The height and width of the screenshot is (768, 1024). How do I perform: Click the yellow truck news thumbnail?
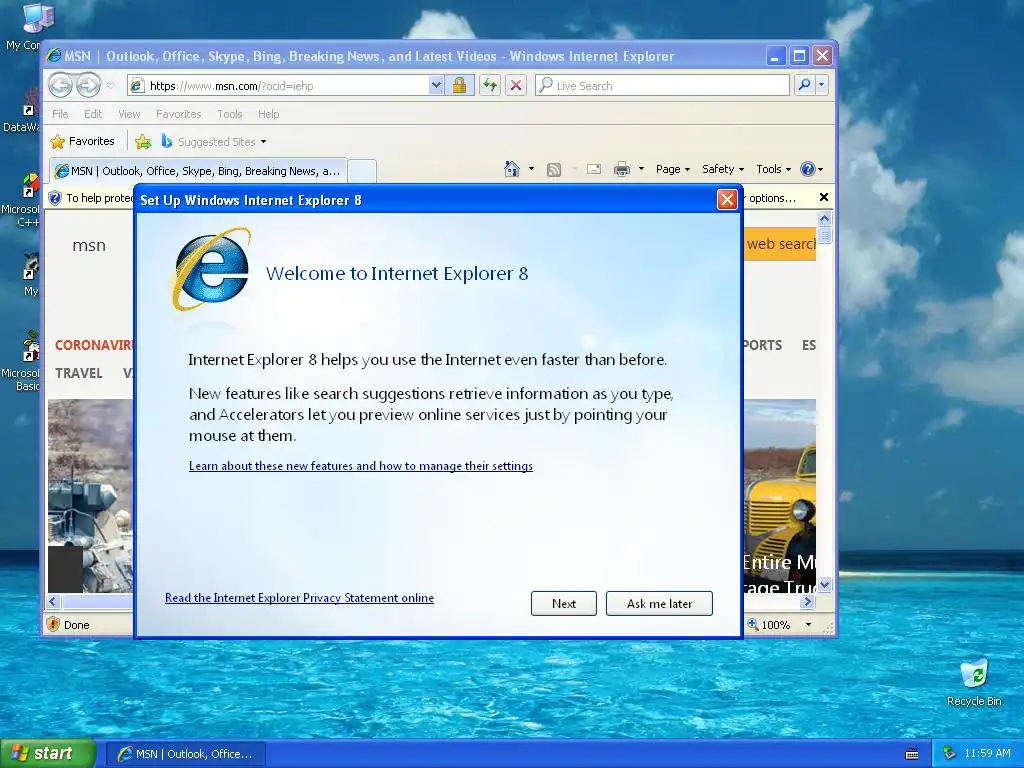pos(780,496)
